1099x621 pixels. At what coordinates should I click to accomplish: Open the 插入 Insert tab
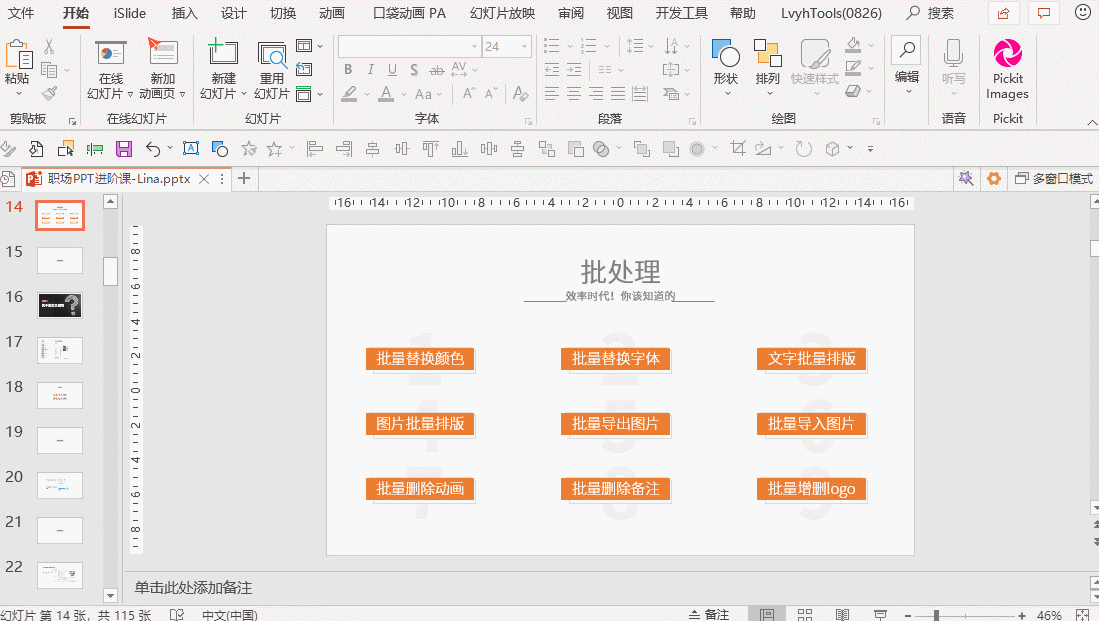[184, 13]
